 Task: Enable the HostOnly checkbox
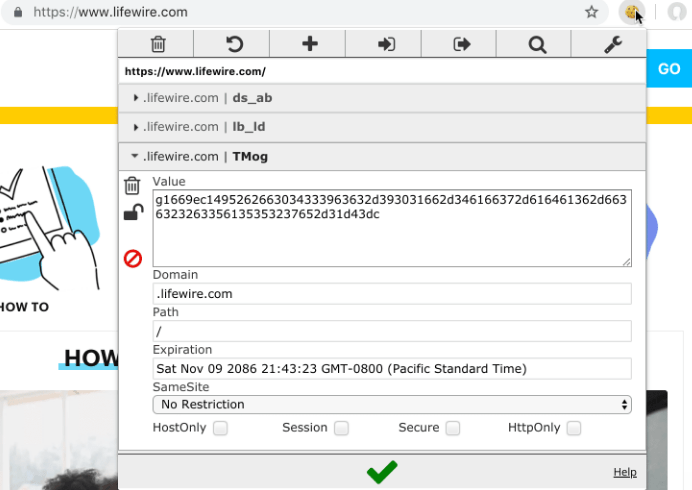pyautogui.click(x=220, y=428)
